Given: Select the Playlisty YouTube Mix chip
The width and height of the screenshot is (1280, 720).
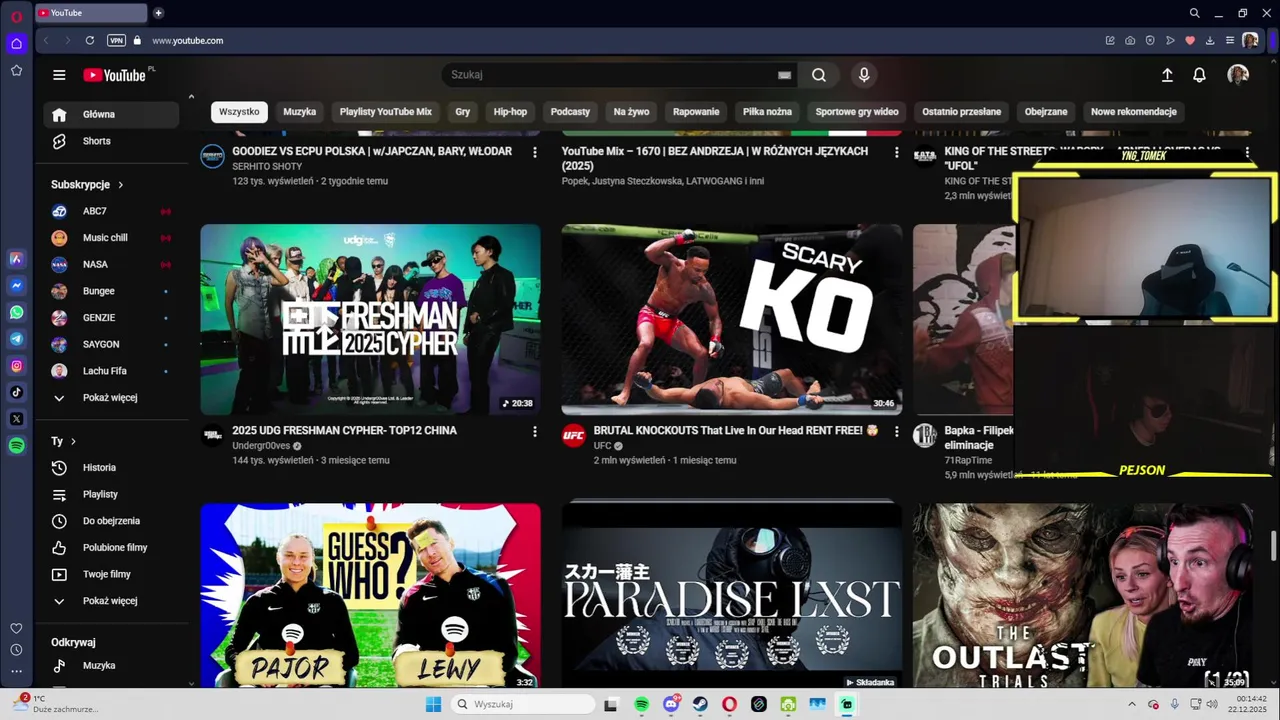Looking at the screenshot, I should (x=385, y=112).
